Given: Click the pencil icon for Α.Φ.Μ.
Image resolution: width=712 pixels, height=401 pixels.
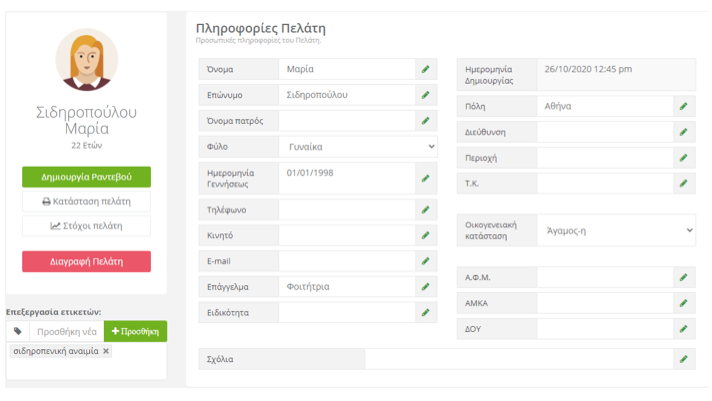Looking at the screenshot, I should tap(683, 277).
